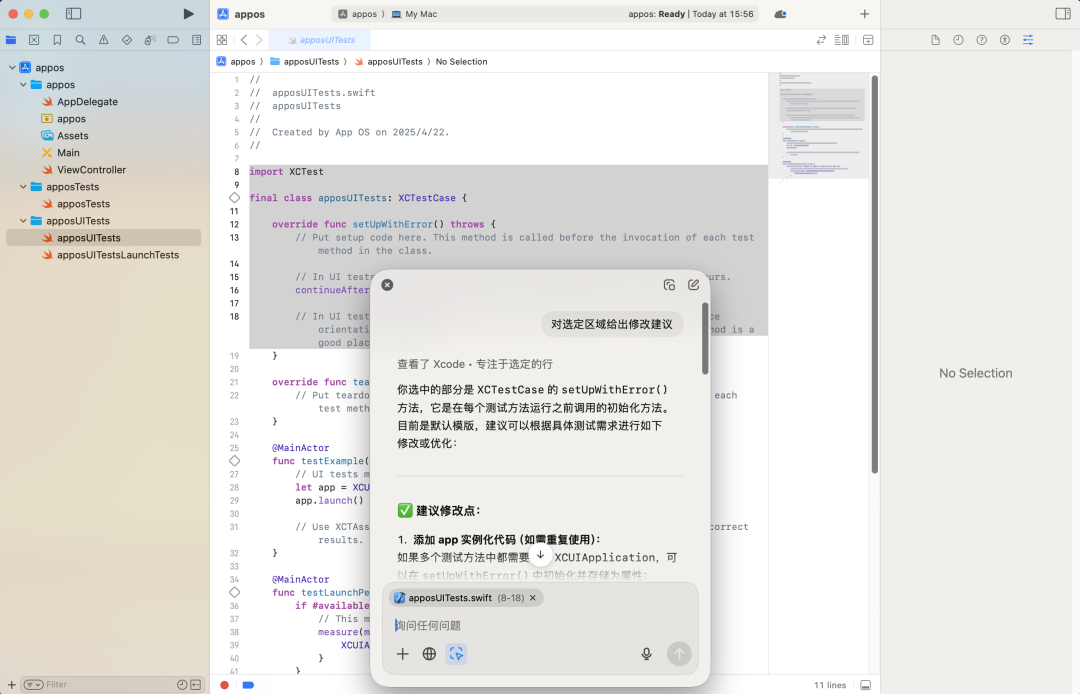
Task: Open the History inspector
Action: coord(958,40)
